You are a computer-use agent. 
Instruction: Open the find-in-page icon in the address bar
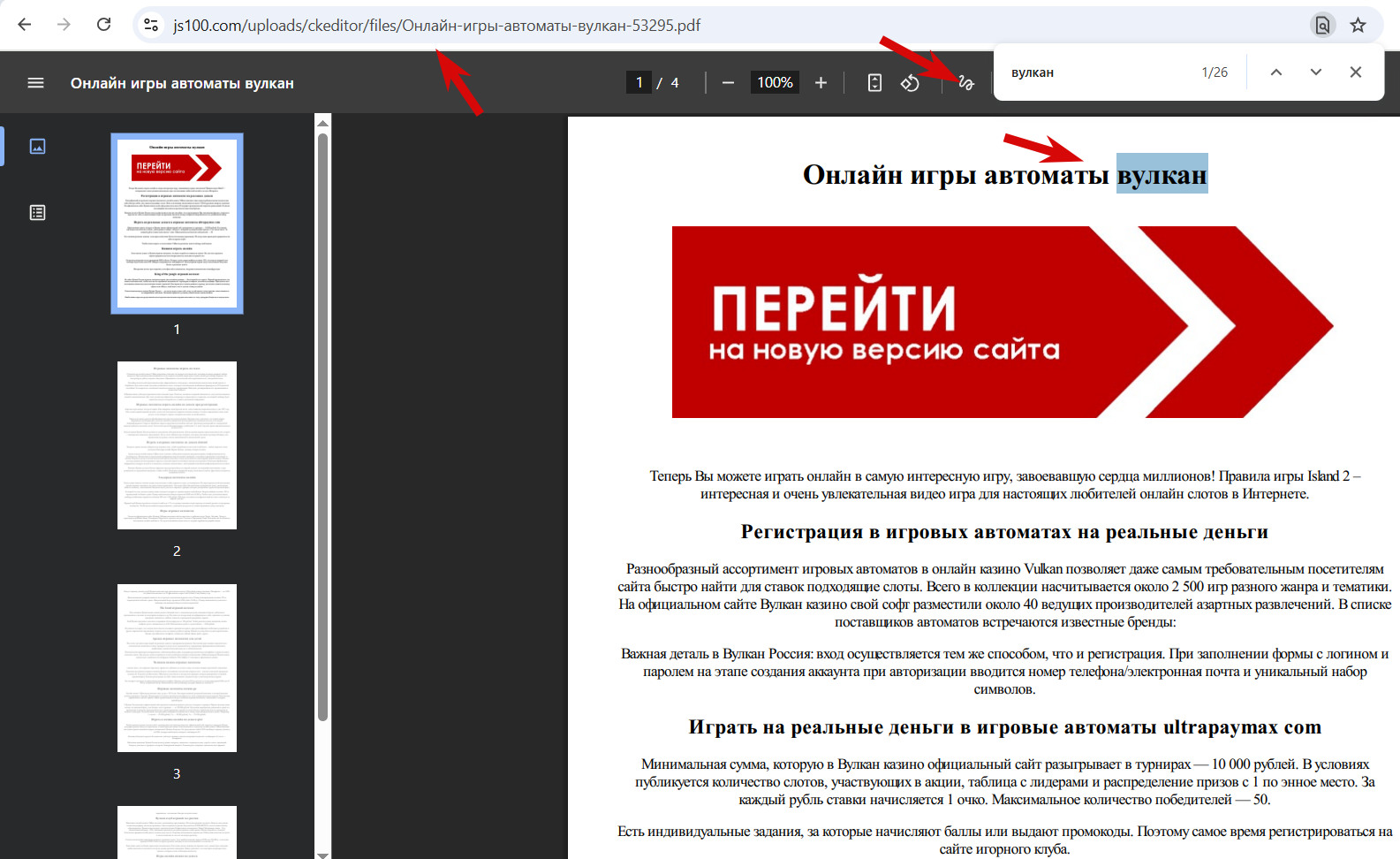1322,26
